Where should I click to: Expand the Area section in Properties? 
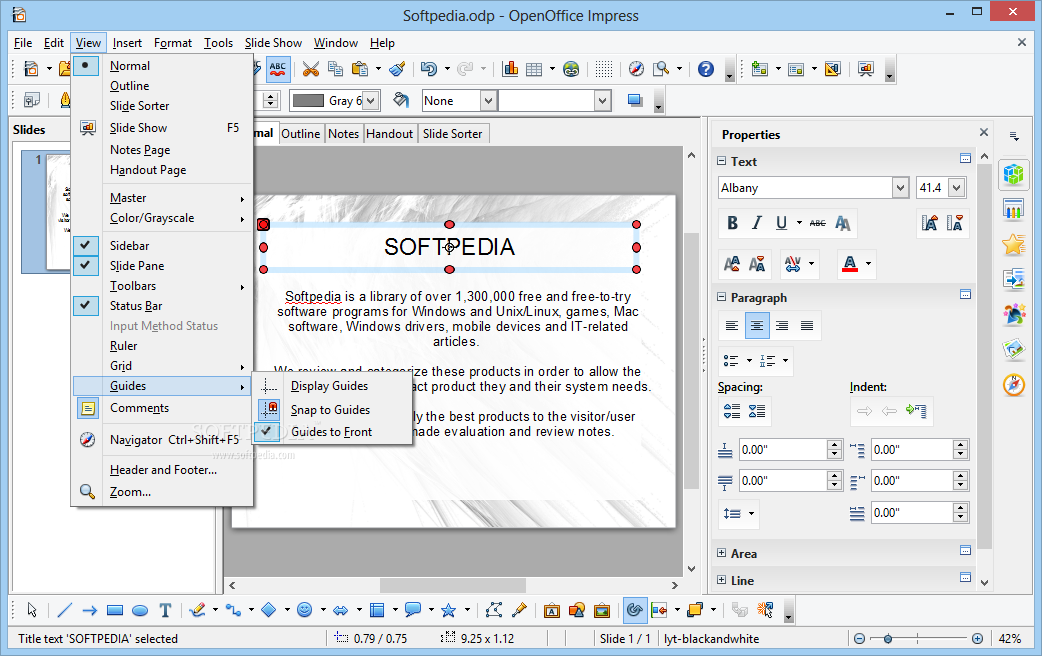(x=722, y=553)
